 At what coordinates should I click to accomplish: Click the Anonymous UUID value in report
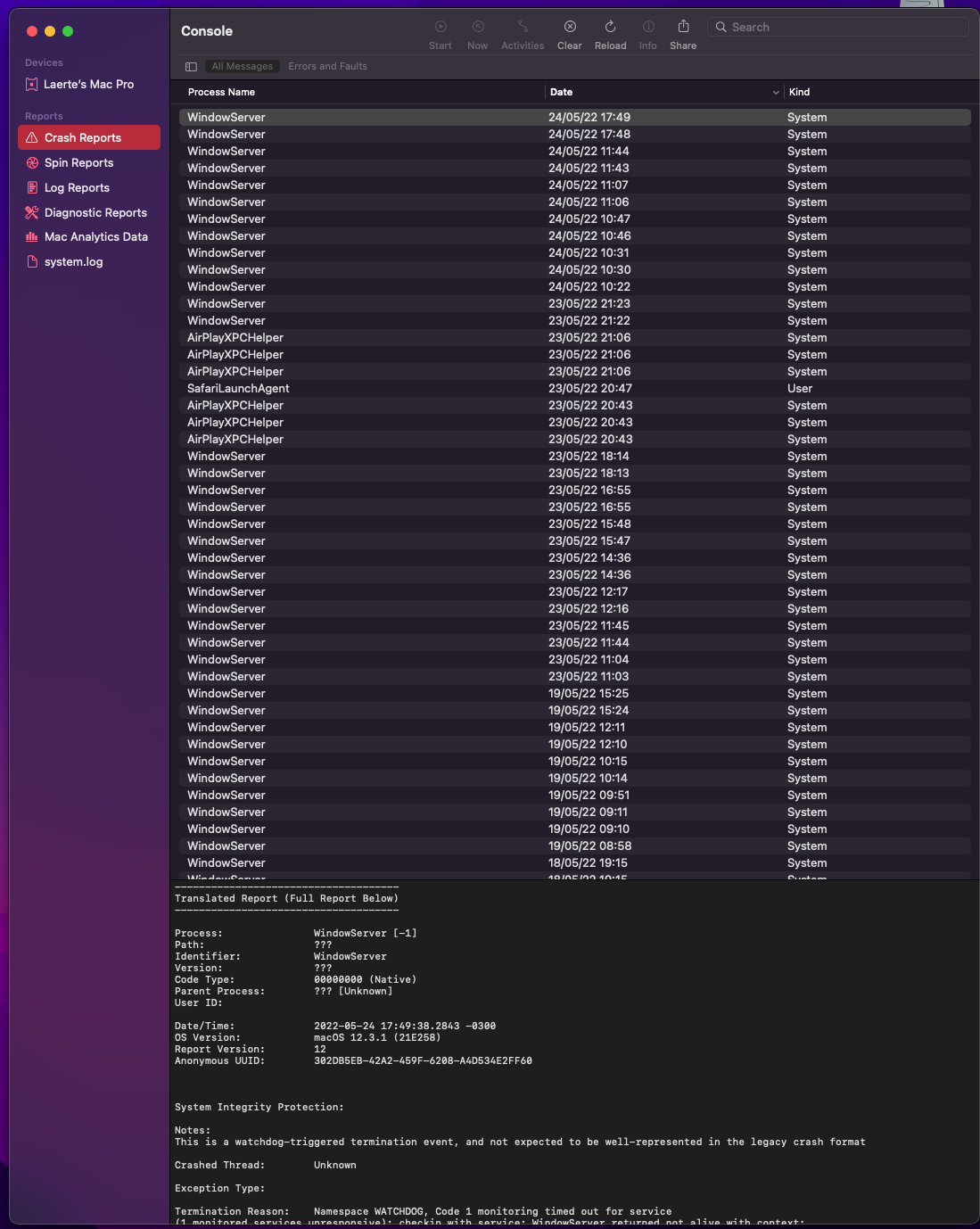coord(423,1060)
